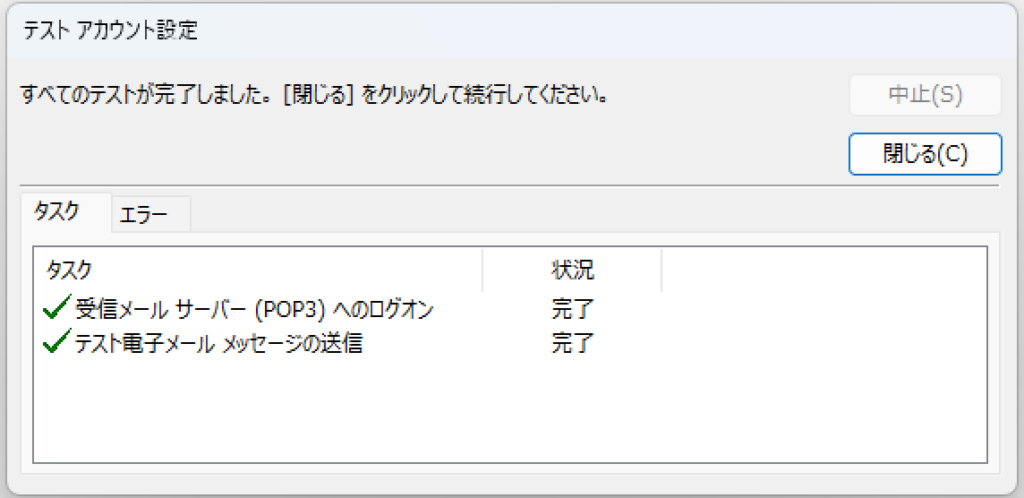
Task: Click the checkmark next to テスト電子メール メッセージの送信
Action: pos(57,345)
